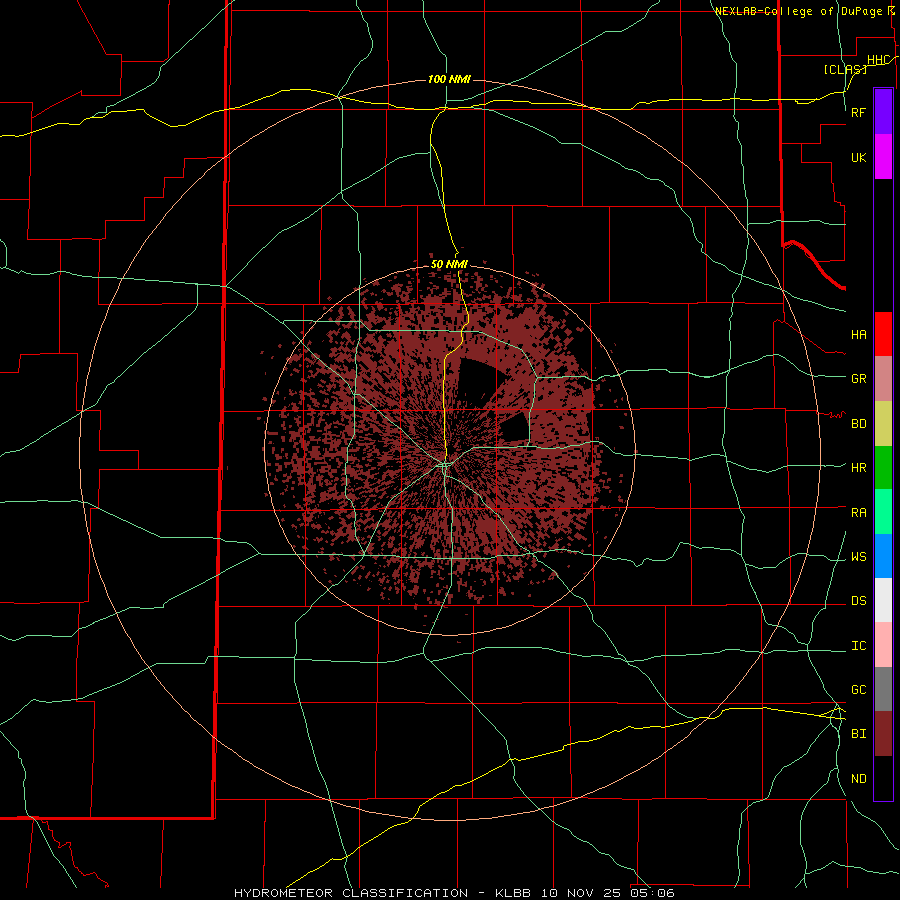
Task: Click the 05:06 timestamp
Action: click(x=652, y=893)
